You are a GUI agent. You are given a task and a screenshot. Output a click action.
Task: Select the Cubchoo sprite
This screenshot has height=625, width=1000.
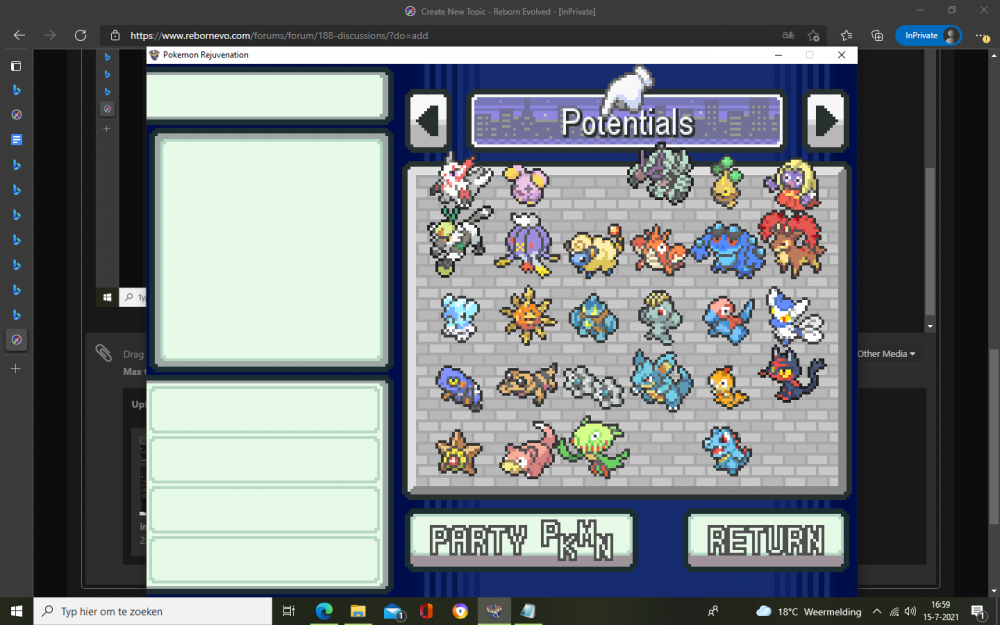click(459, 317)
